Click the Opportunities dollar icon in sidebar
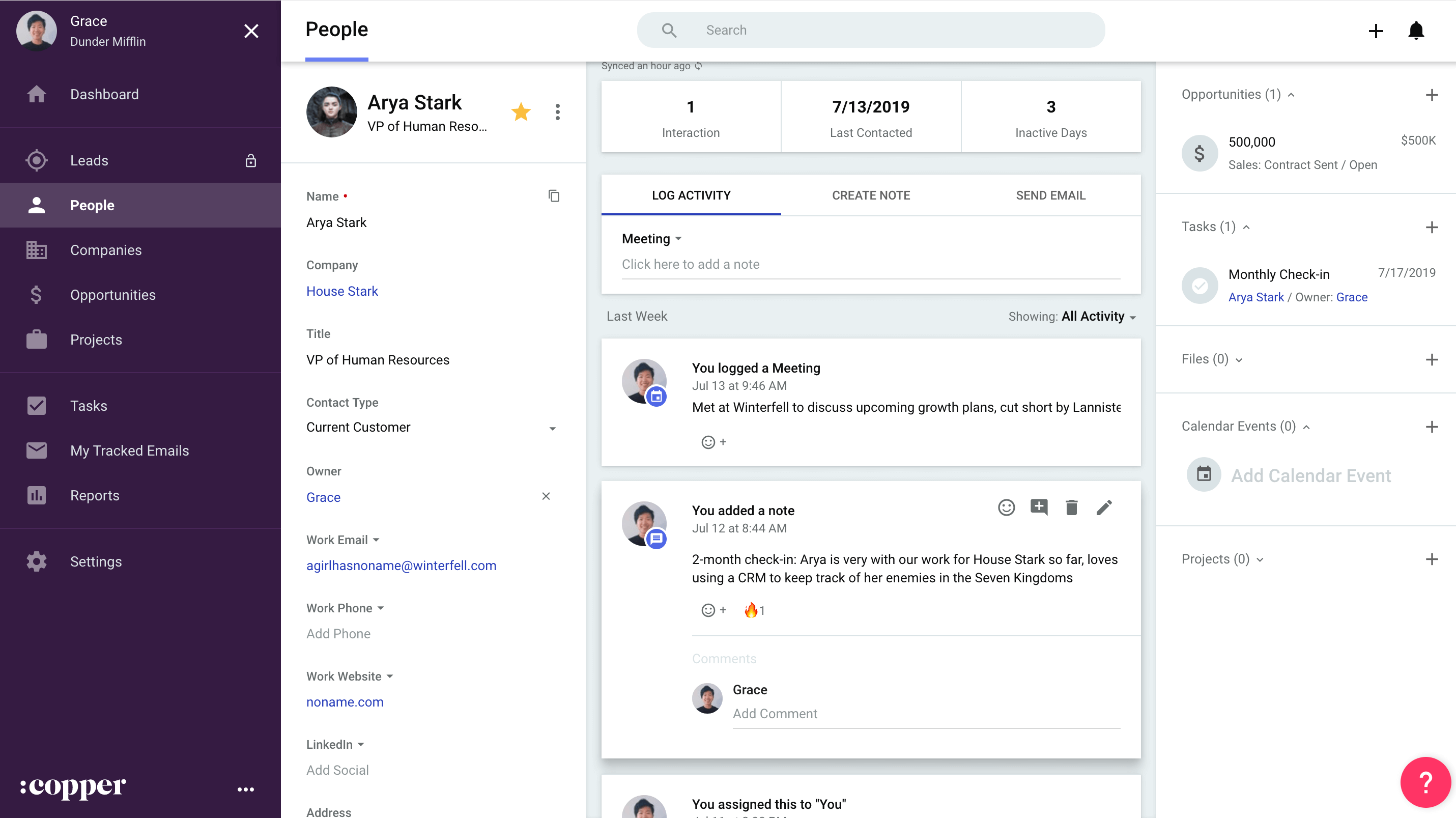The image size is (1456, 818). click(36, 295)
